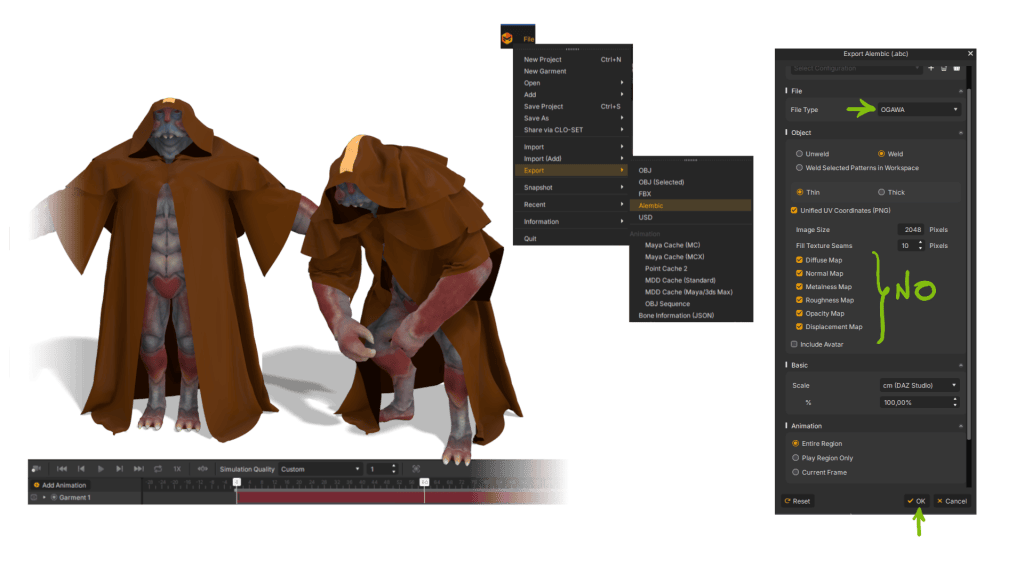Choose the Thick thickness option

(881, 193)
